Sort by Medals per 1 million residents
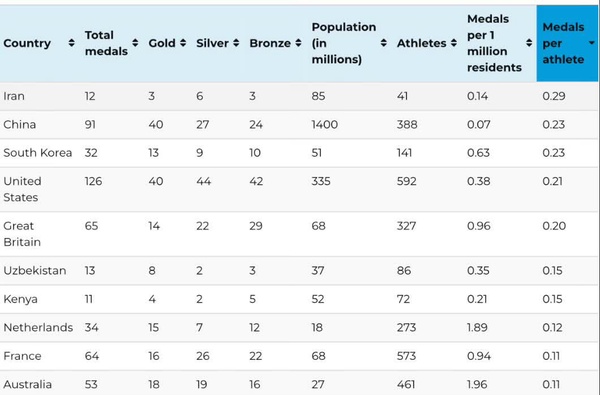Screen dimensions: 600x395 pos(529,43)
